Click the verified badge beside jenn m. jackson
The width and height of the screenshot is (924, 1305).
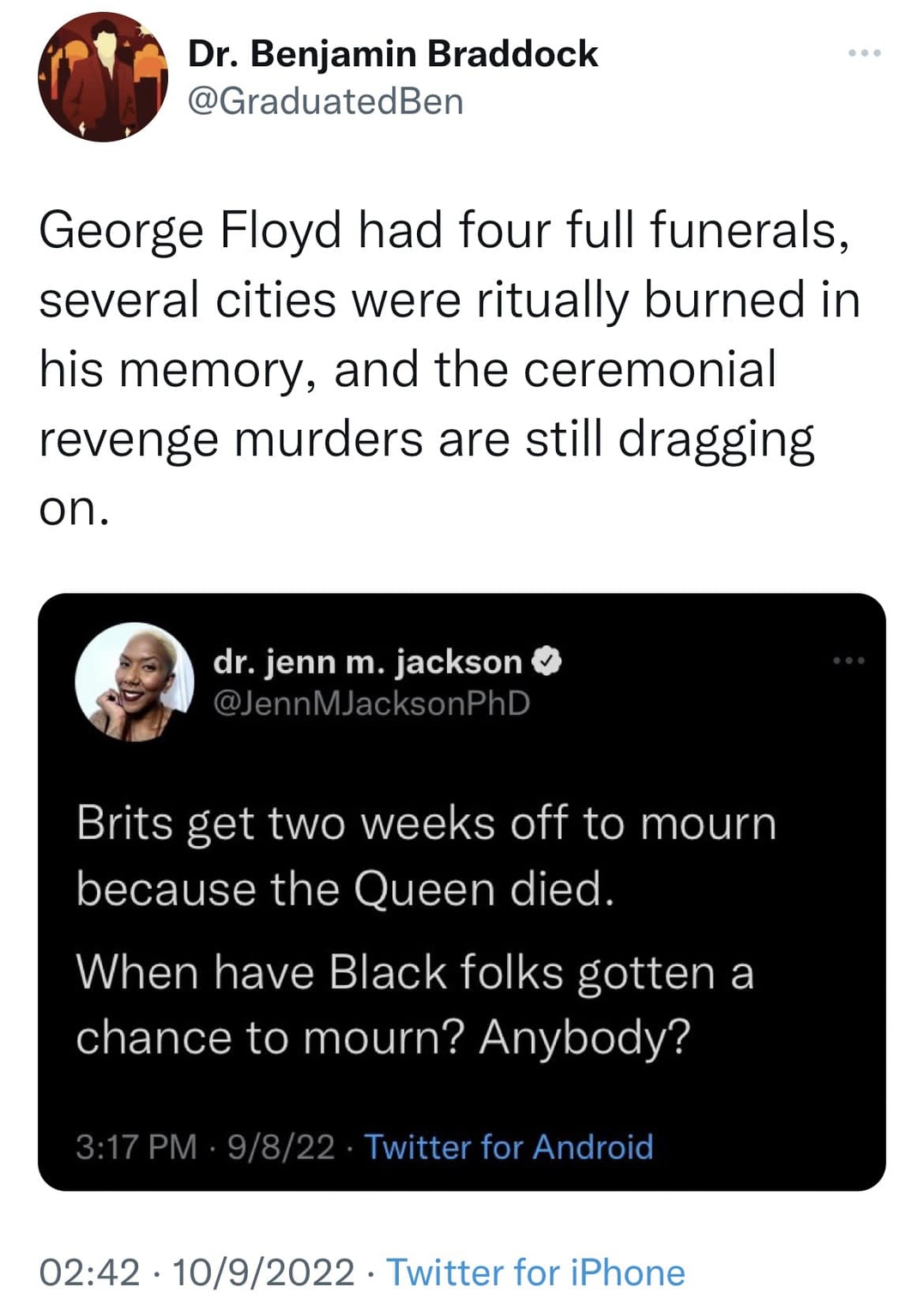coord(547,662)
